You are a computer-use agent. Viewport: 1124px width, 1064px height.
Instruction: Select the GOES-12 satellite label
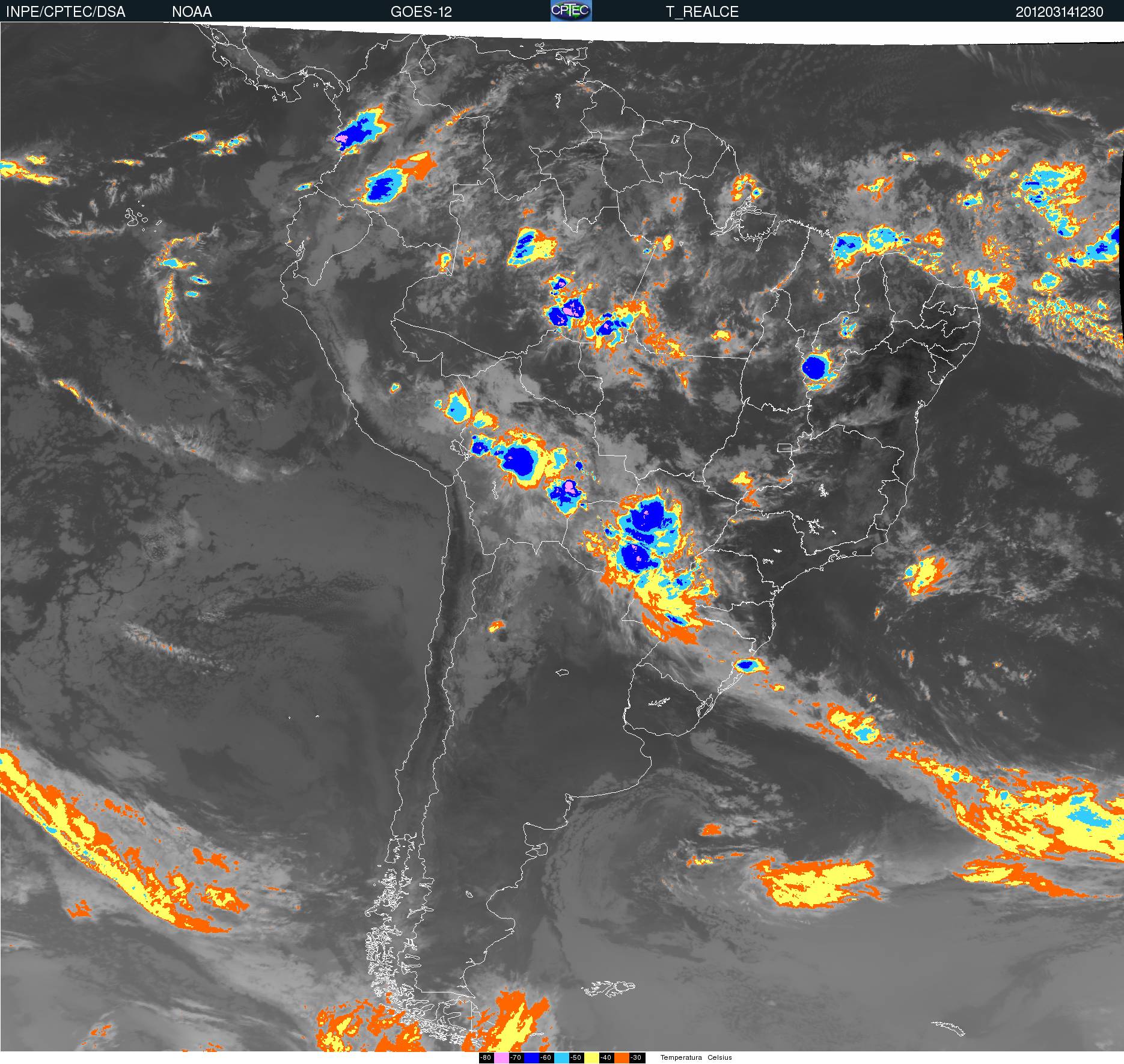pos(421,12)
